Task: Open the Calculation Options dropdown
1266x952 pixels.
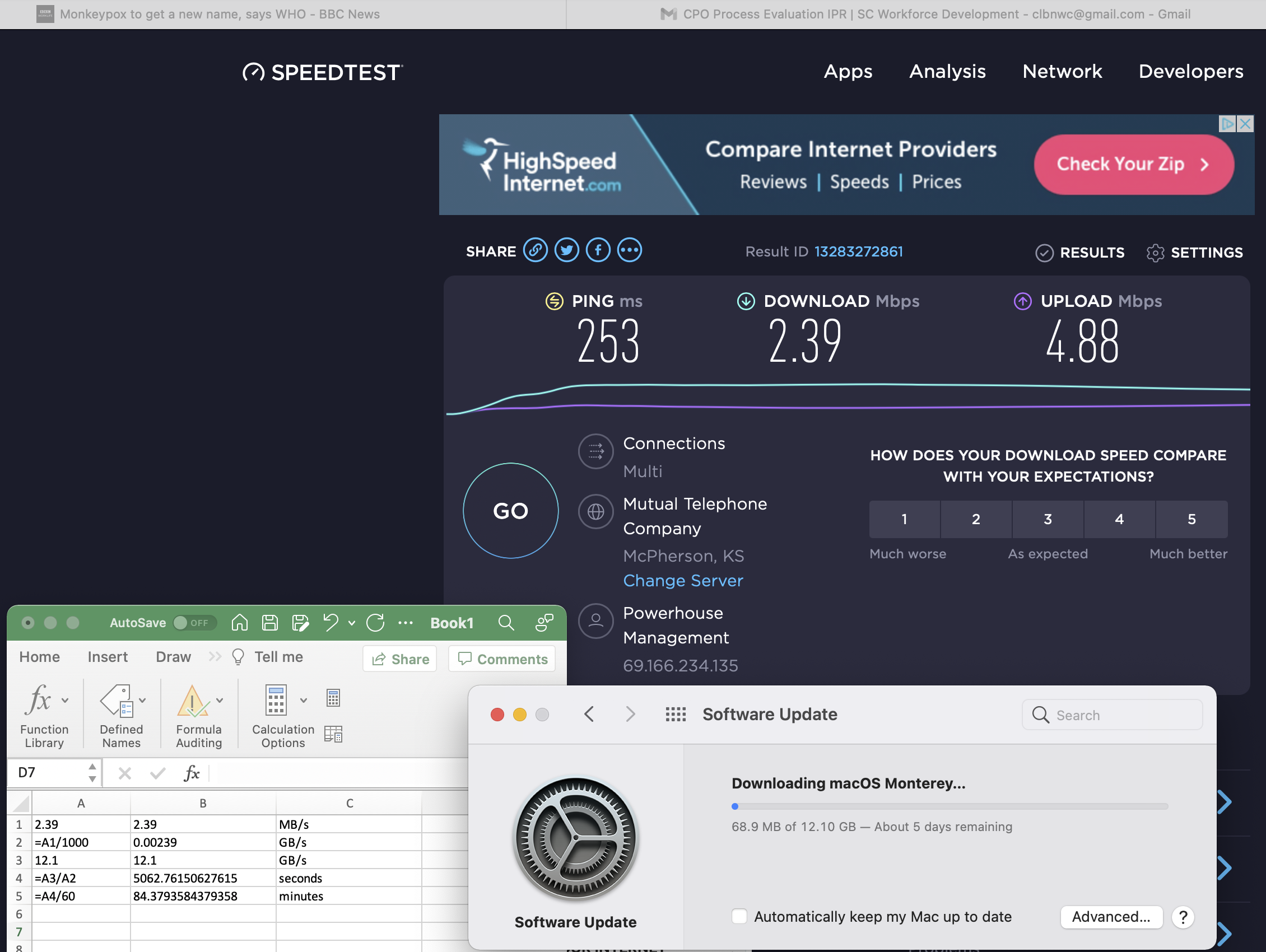Action: 304,700
